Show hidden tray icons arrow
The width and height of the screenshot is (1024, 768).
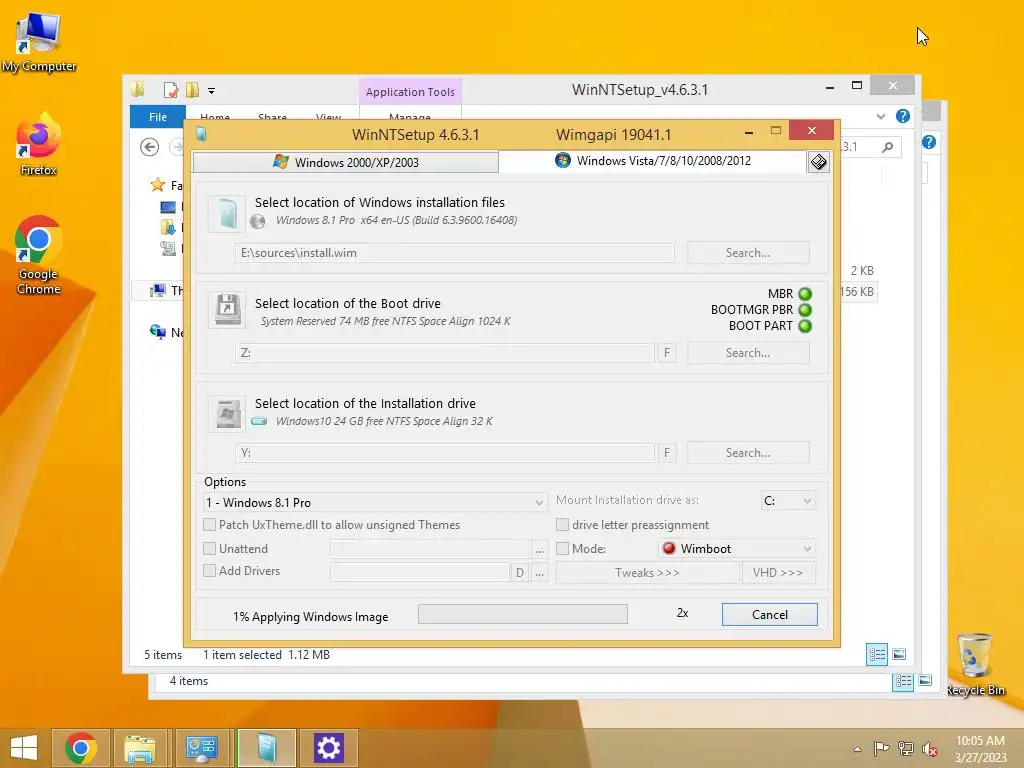tap(857, 749)
